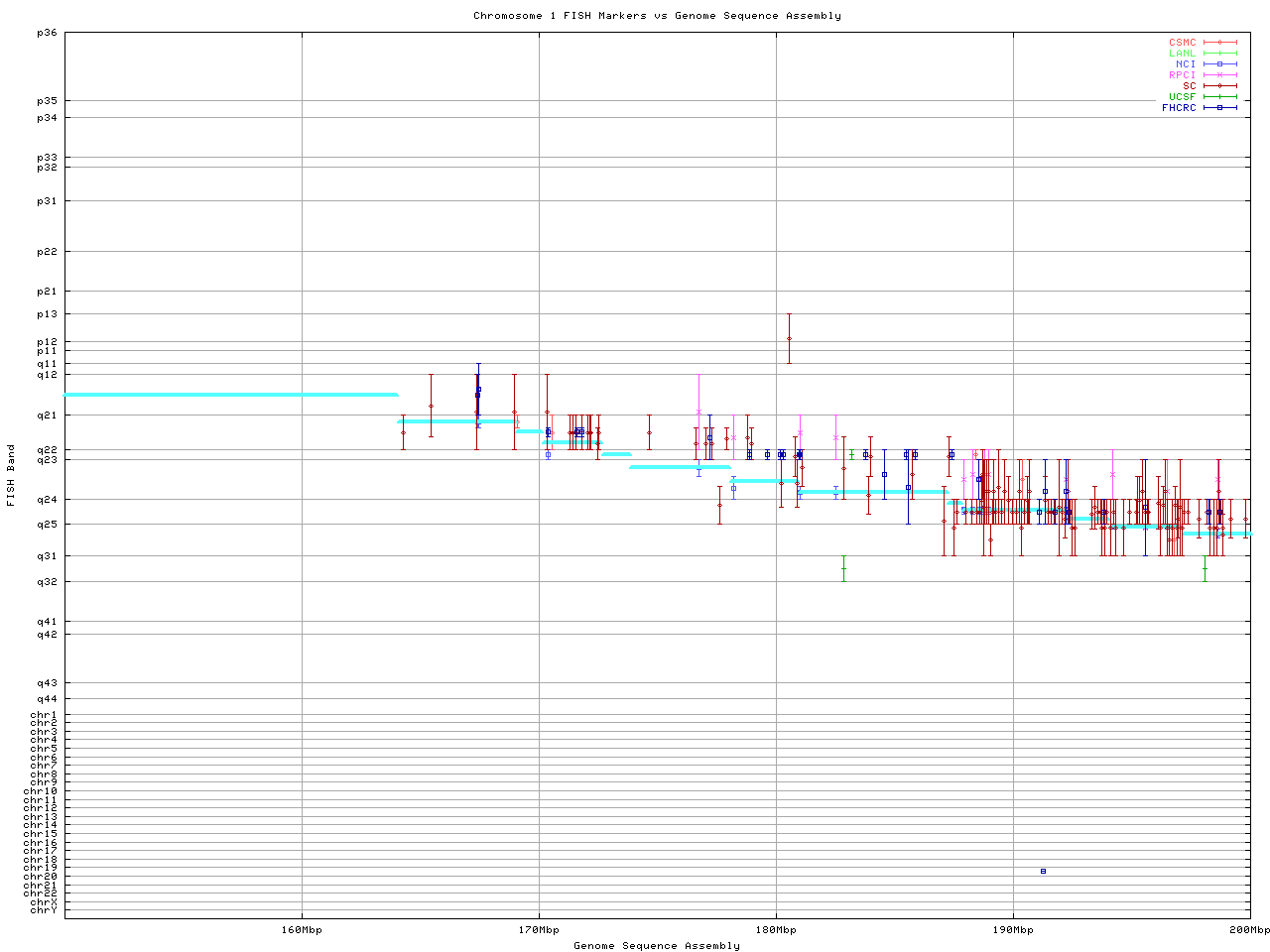The image size is (1270, 952).
Task: Click the dark blue FHCRC marker near 167Mbp
Action: (478, 391)
